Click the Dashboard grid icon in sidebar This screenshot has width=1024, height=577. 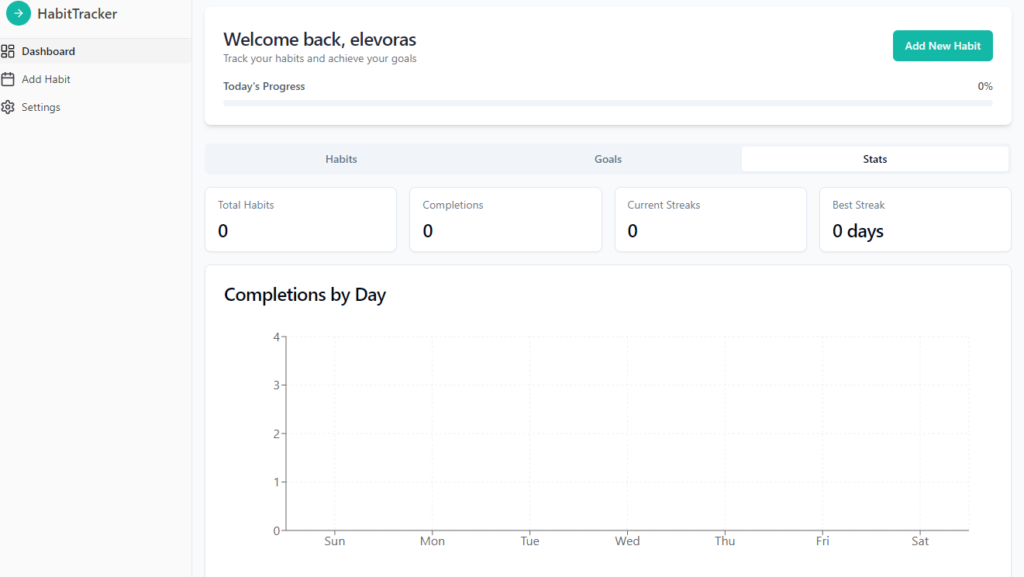[x=8, y=51]
